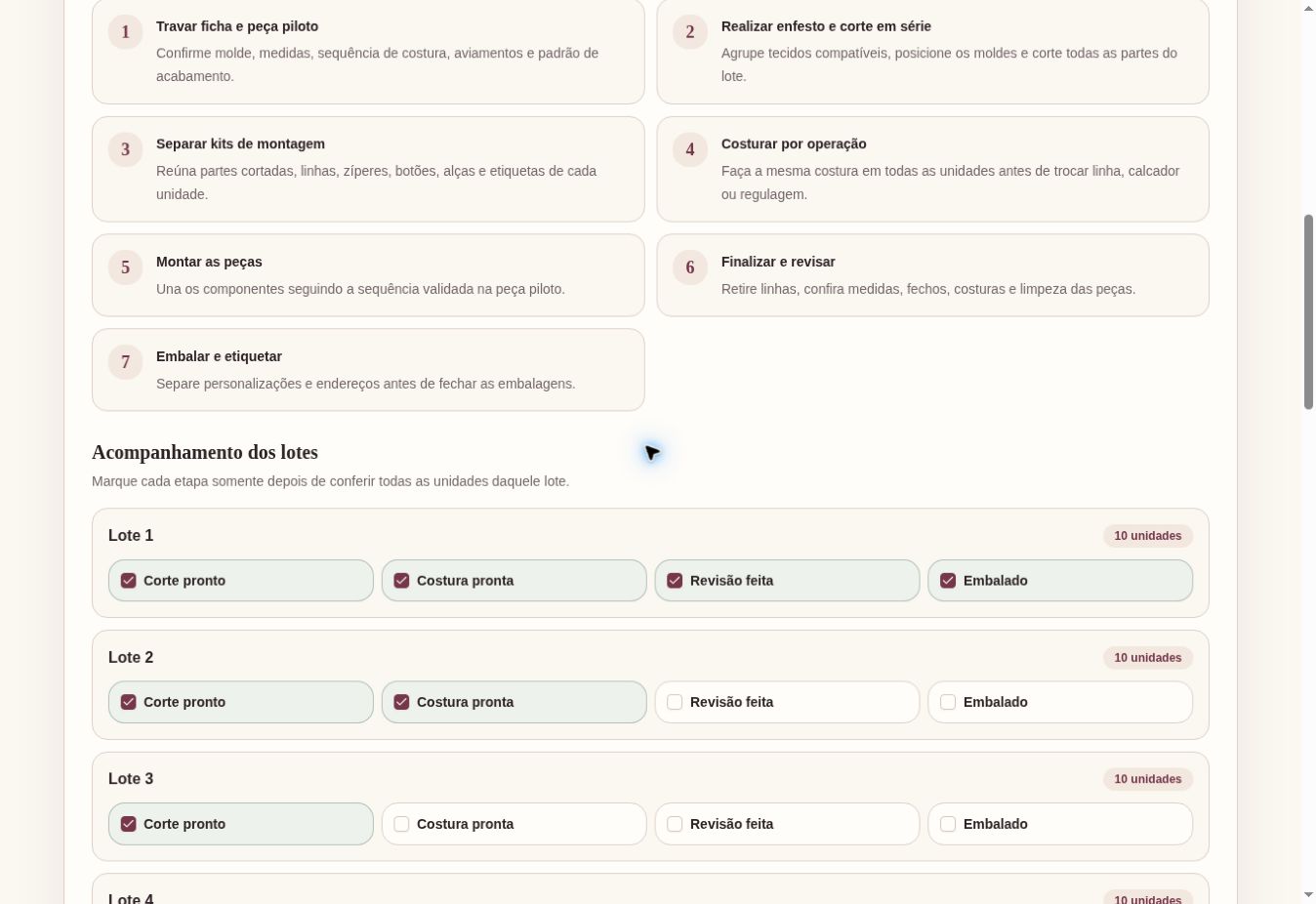Click the description starting "Reúna partes cortadas"
The image size is (1316, 904).
[376, 183]
